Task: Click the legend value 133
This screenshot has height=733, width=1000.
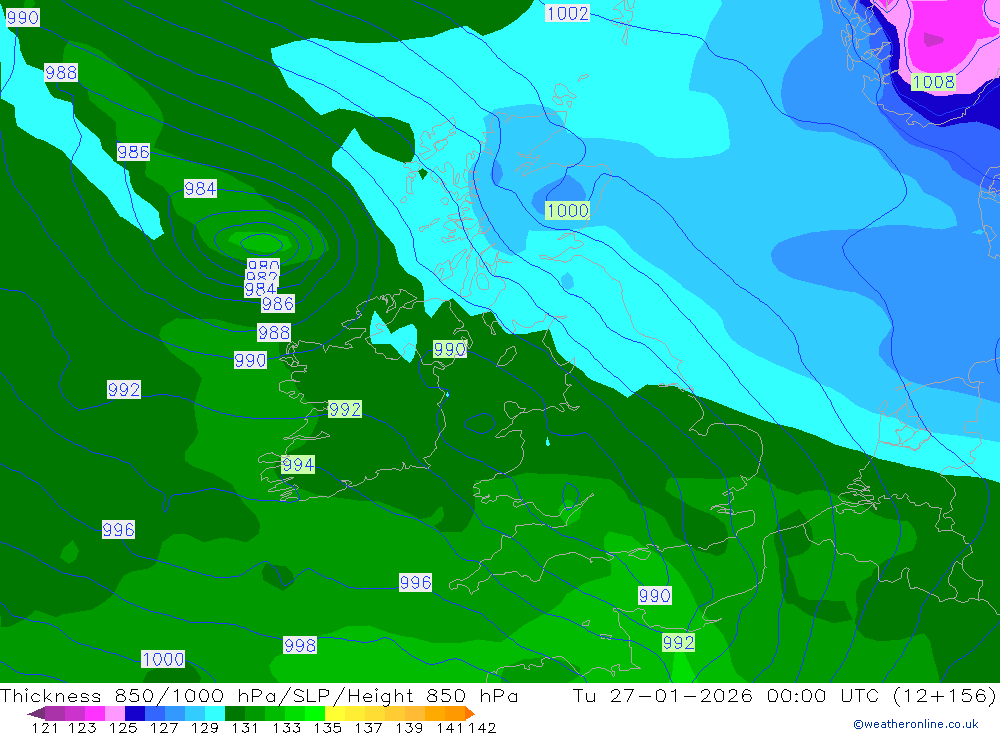Action: point(286,727)
